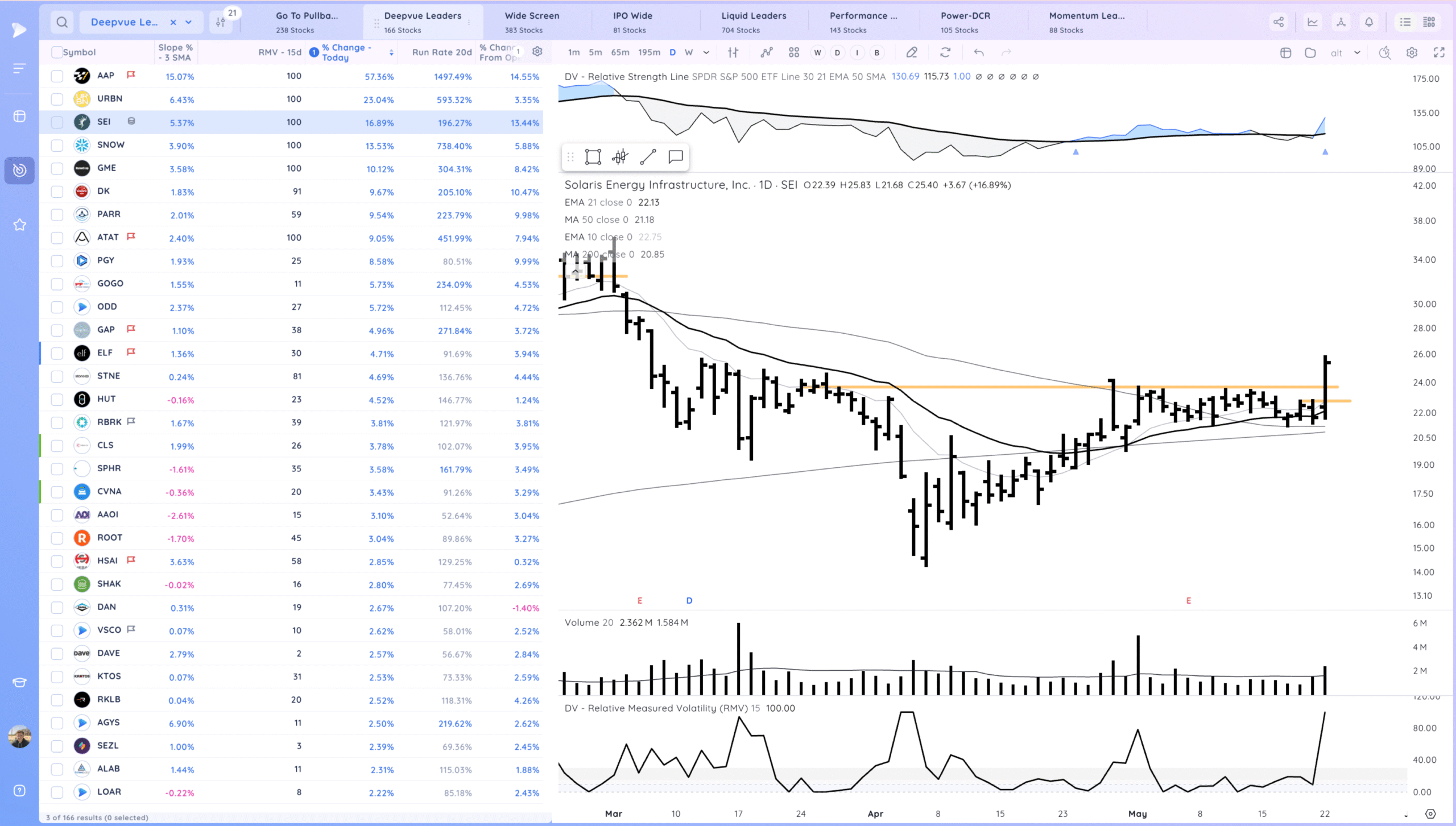Screen dimensions: 1456x826
Task: Open Deepvue Leaders tab options menu
Action: click(469, 23)
